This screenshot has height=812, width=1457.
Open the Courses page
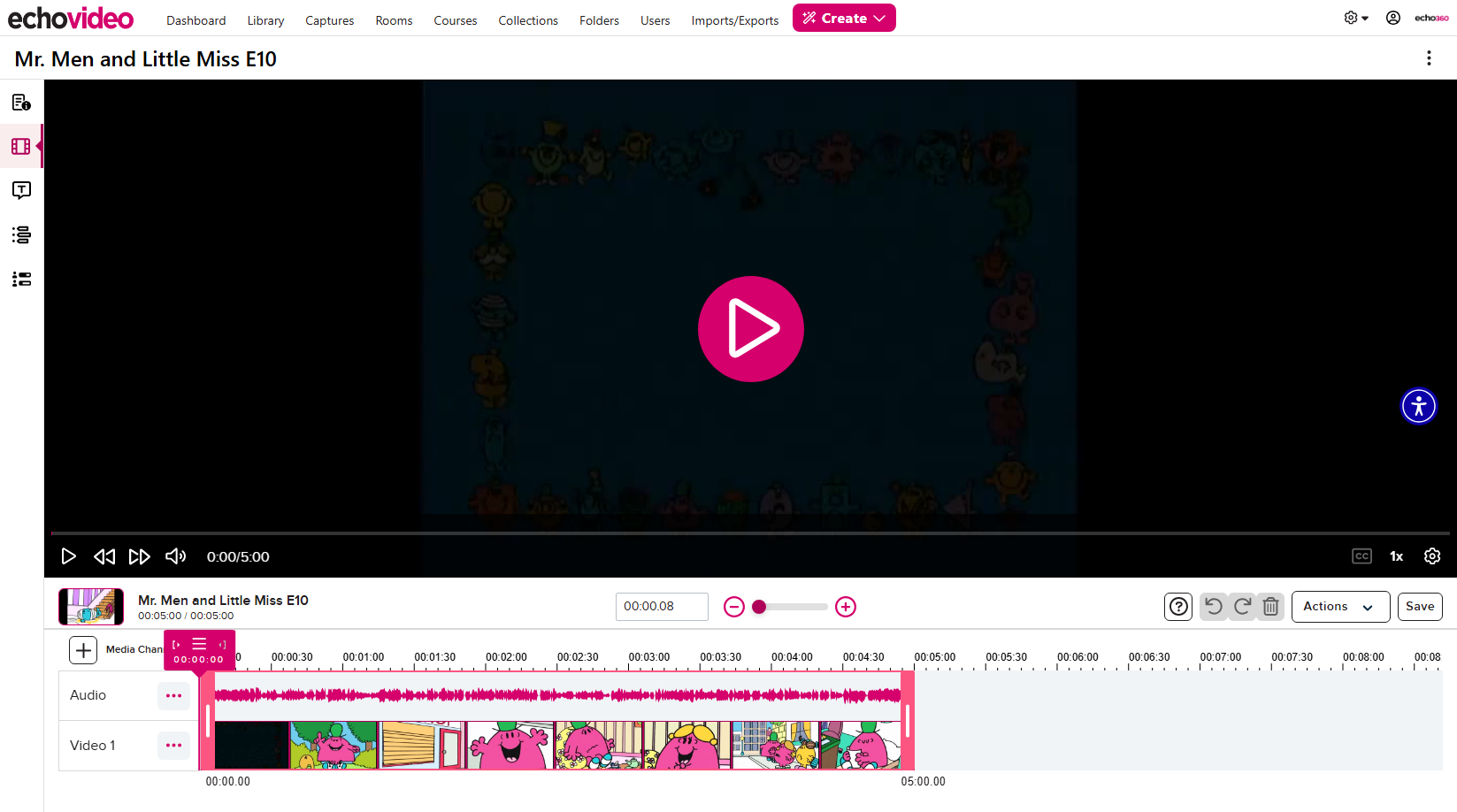point(456,20)
